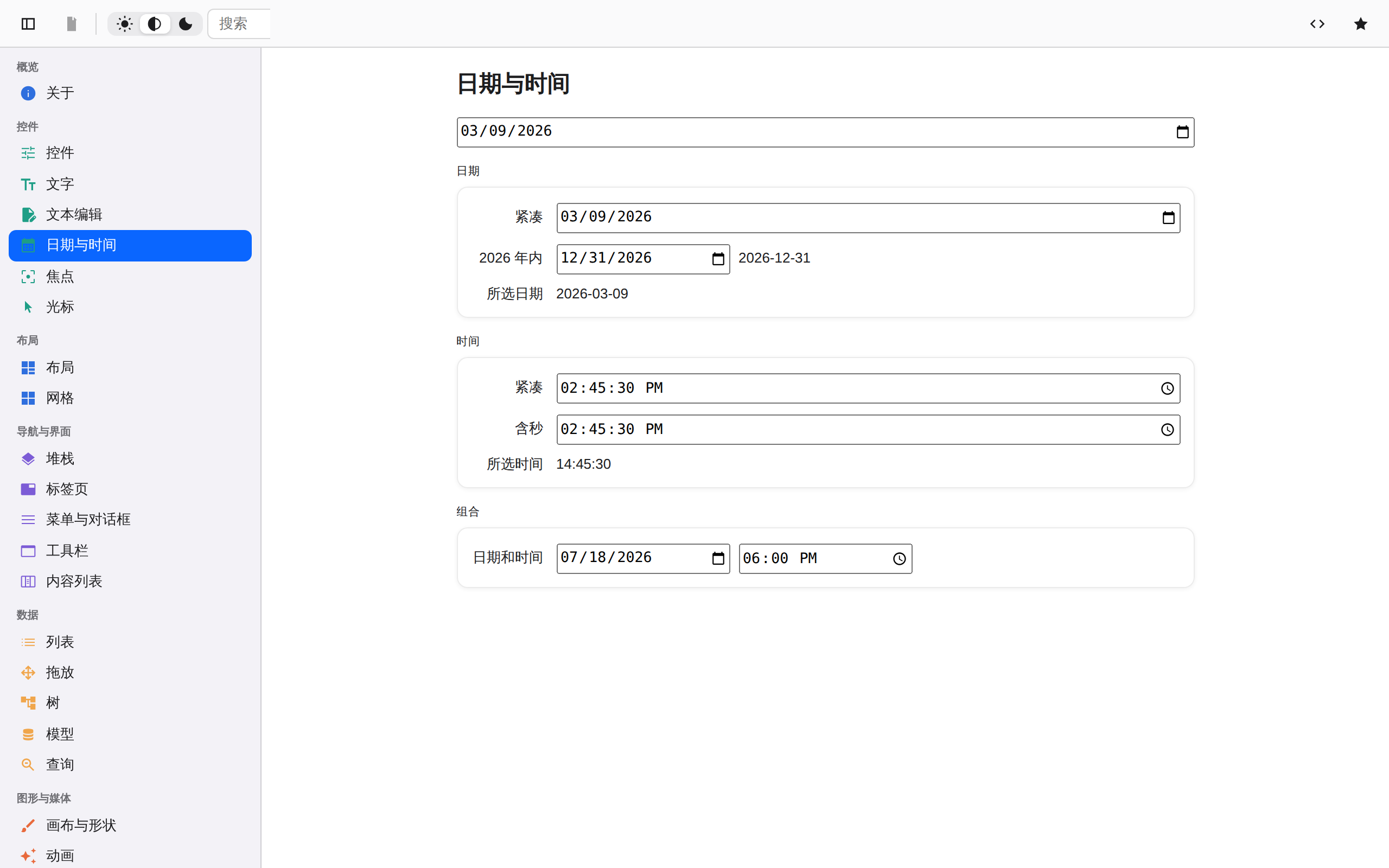
Task: Click the 2026-12-31 text label
Action: pyautogui.click(x=774, y=258)
